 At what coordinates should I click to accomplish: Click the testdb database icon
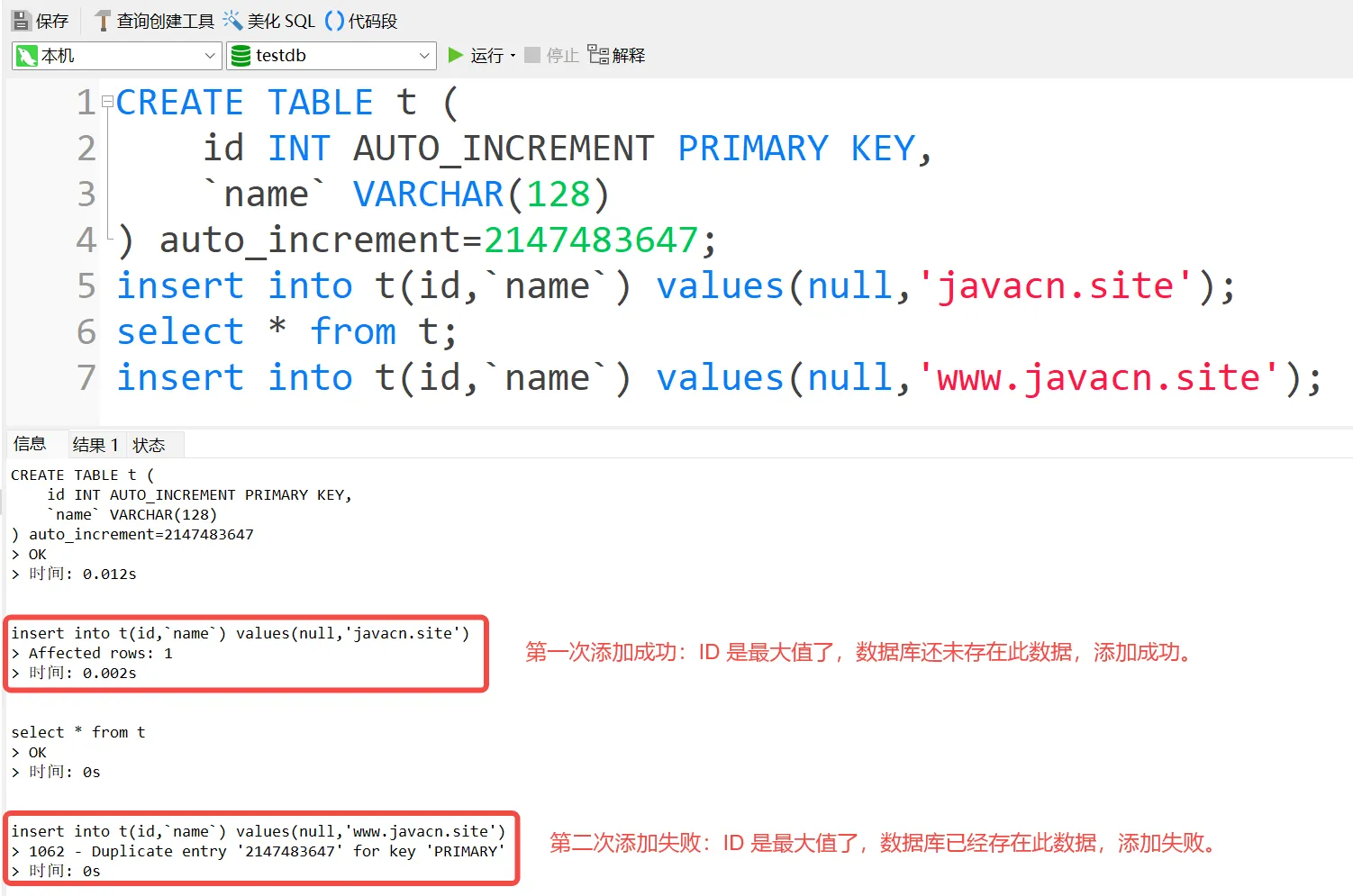click(x=241, y=56)
